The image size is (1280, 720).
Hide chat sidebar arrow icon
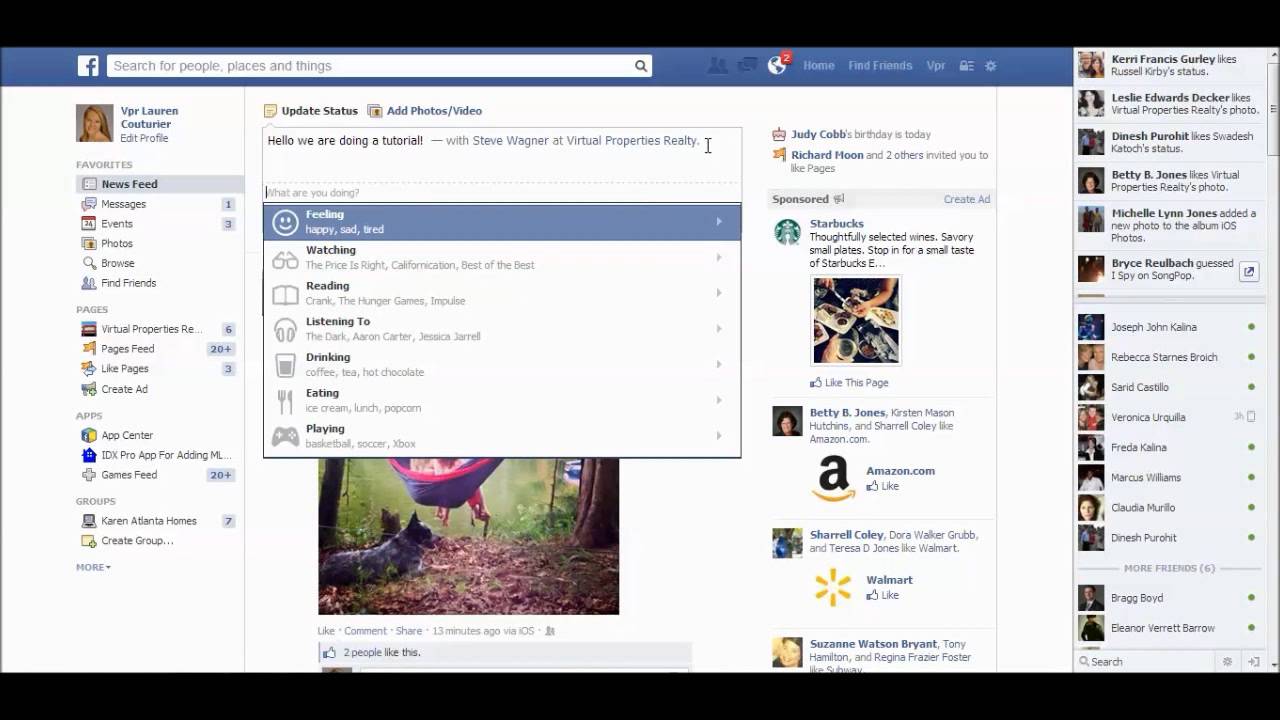(1254, 662)
